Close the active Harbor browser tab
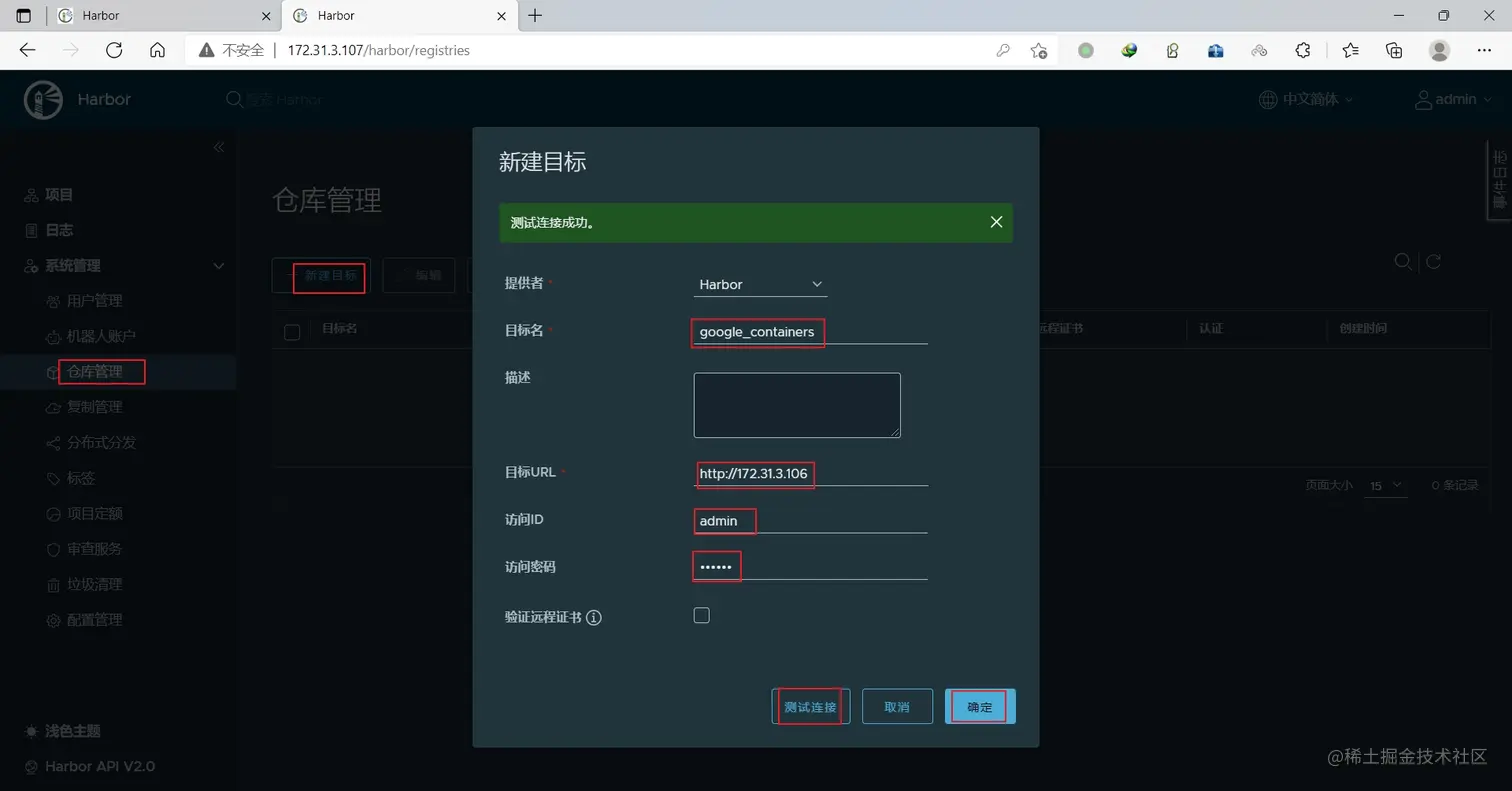Image resolution: width=1512 pixels, height=791 pixels. [x=500, y=16]
